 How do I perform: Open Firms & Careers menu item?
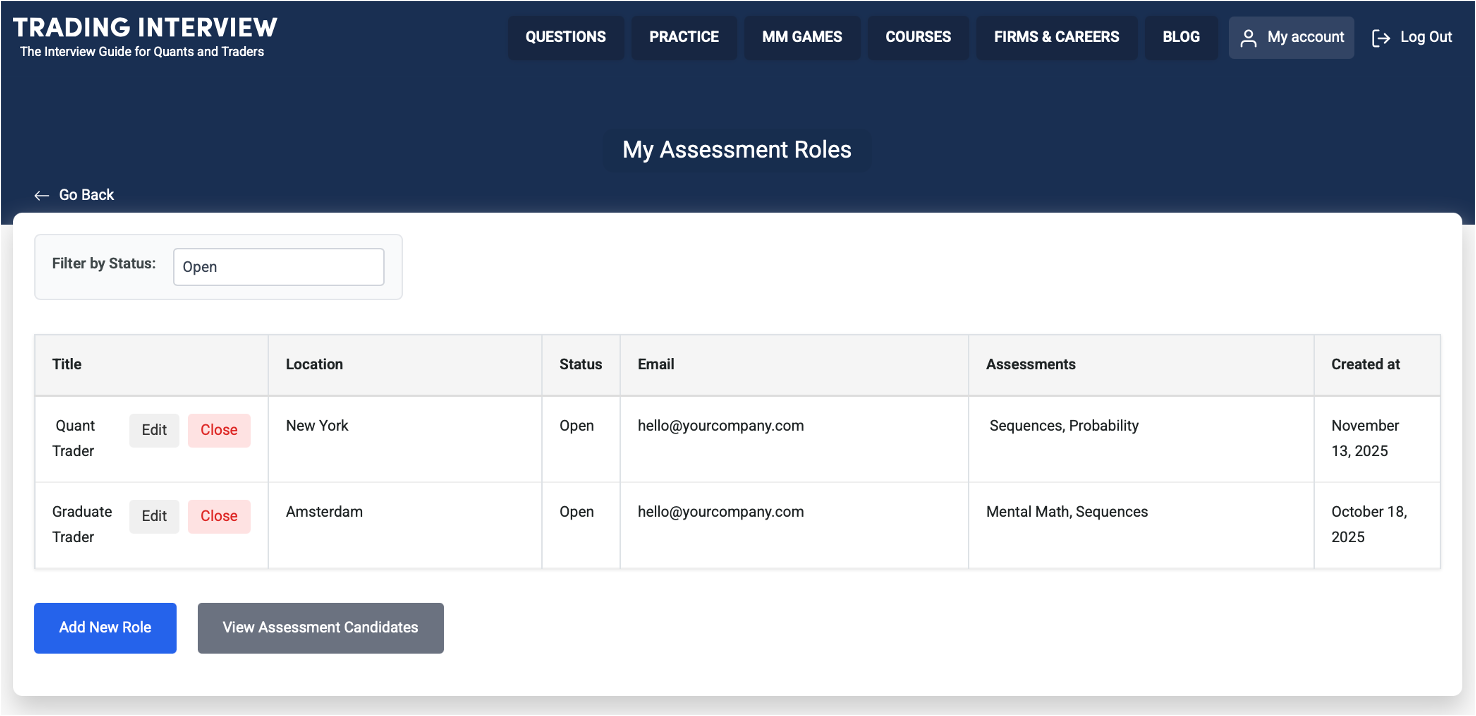click(x=1056, y=37)
